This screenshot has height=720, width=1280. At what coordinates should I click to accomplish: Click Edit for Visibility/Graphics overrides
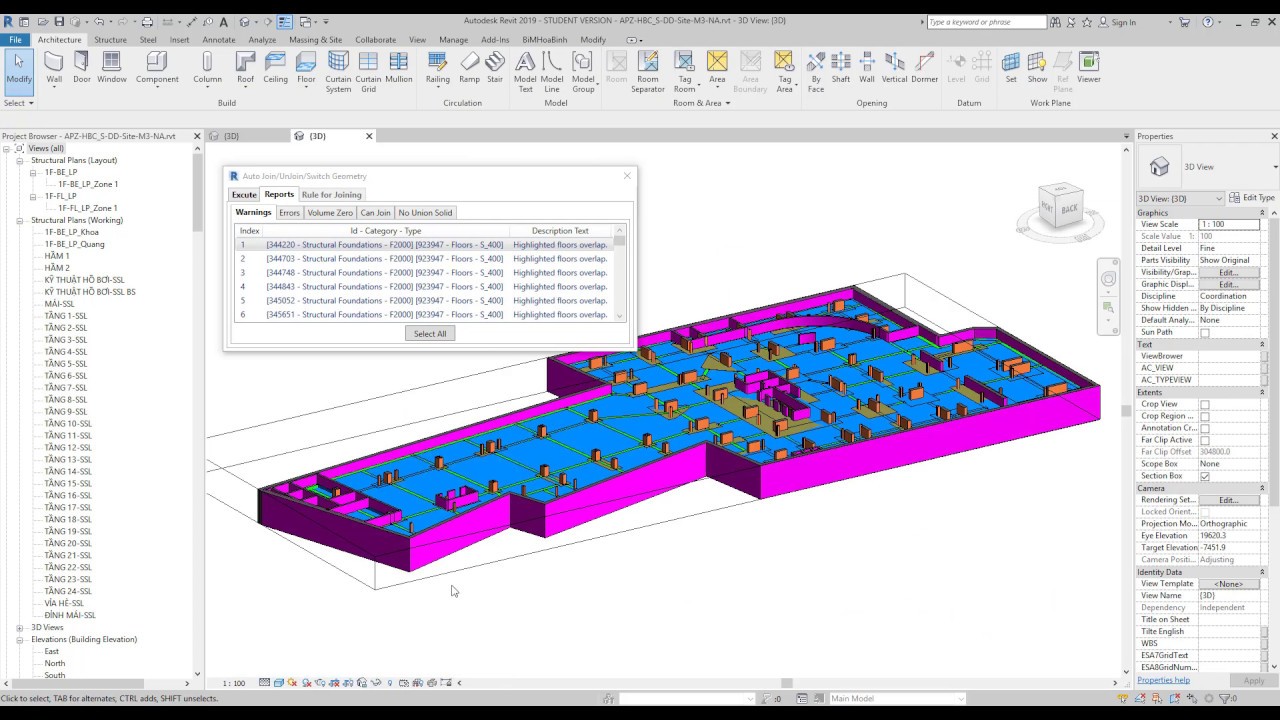[1229, 273]
